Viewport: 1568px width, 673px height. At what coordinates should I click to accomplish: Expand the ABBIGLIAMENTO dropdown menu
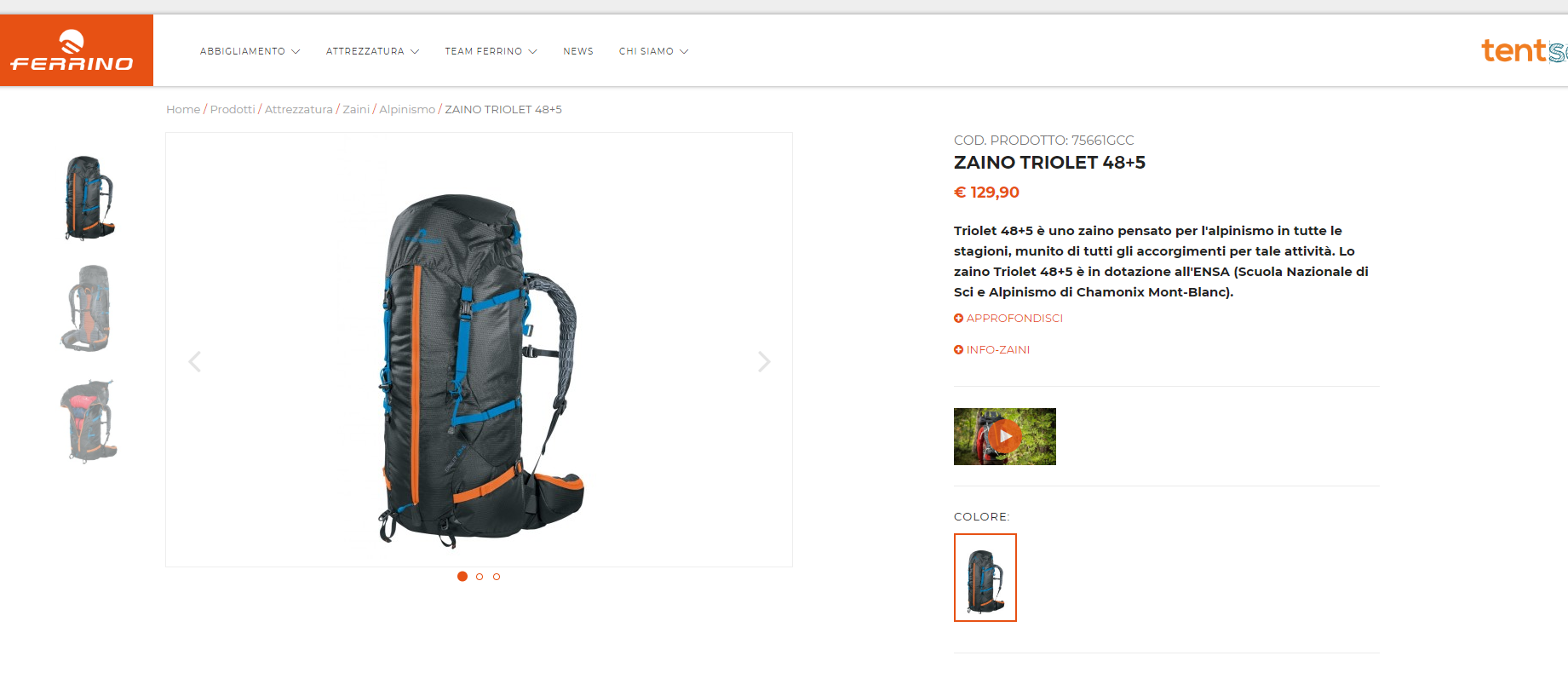[x=250, y=51]
